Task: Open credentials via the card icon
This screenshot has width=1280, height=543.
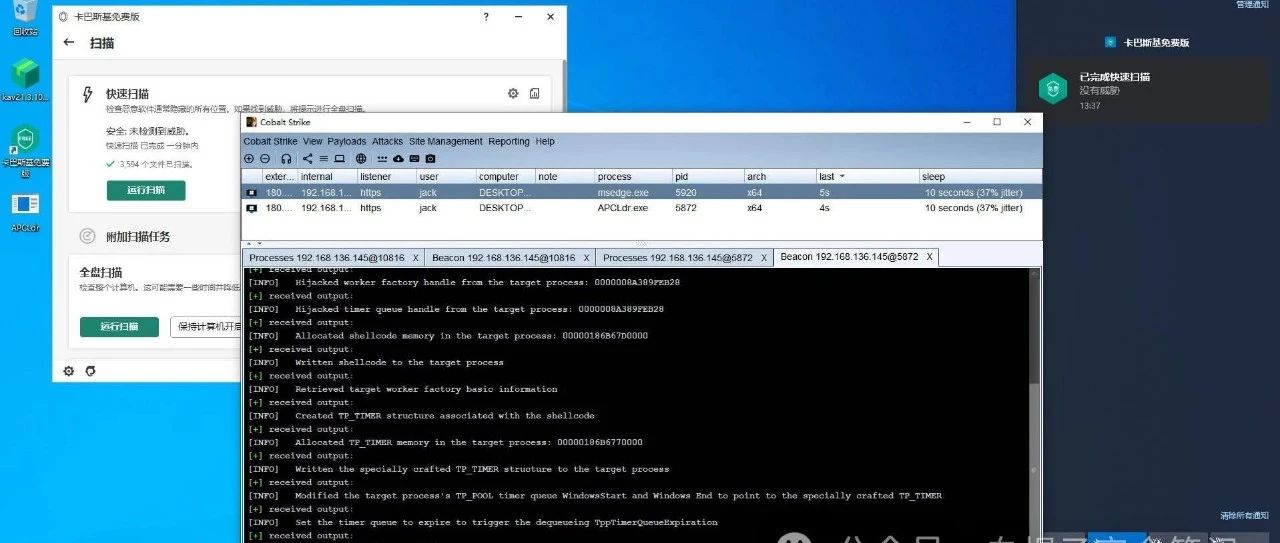Action: click(414, 159)
